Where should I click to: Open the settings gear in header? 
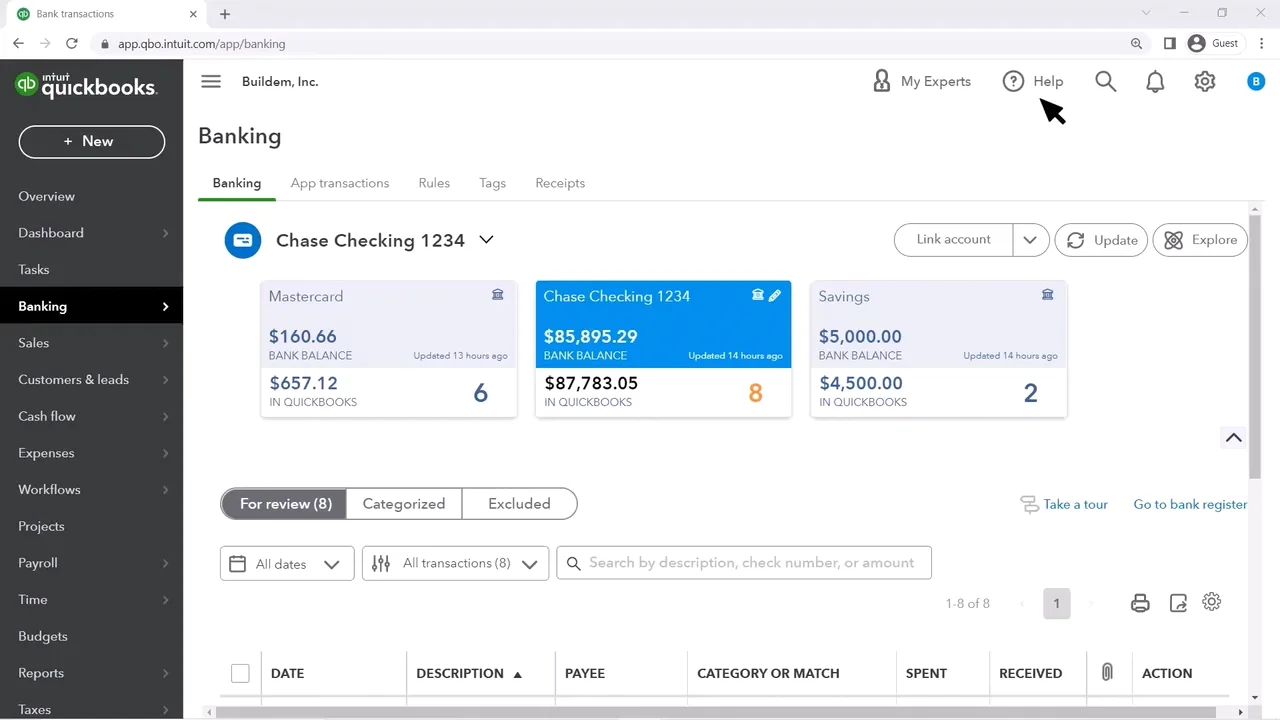(1205, 81)
